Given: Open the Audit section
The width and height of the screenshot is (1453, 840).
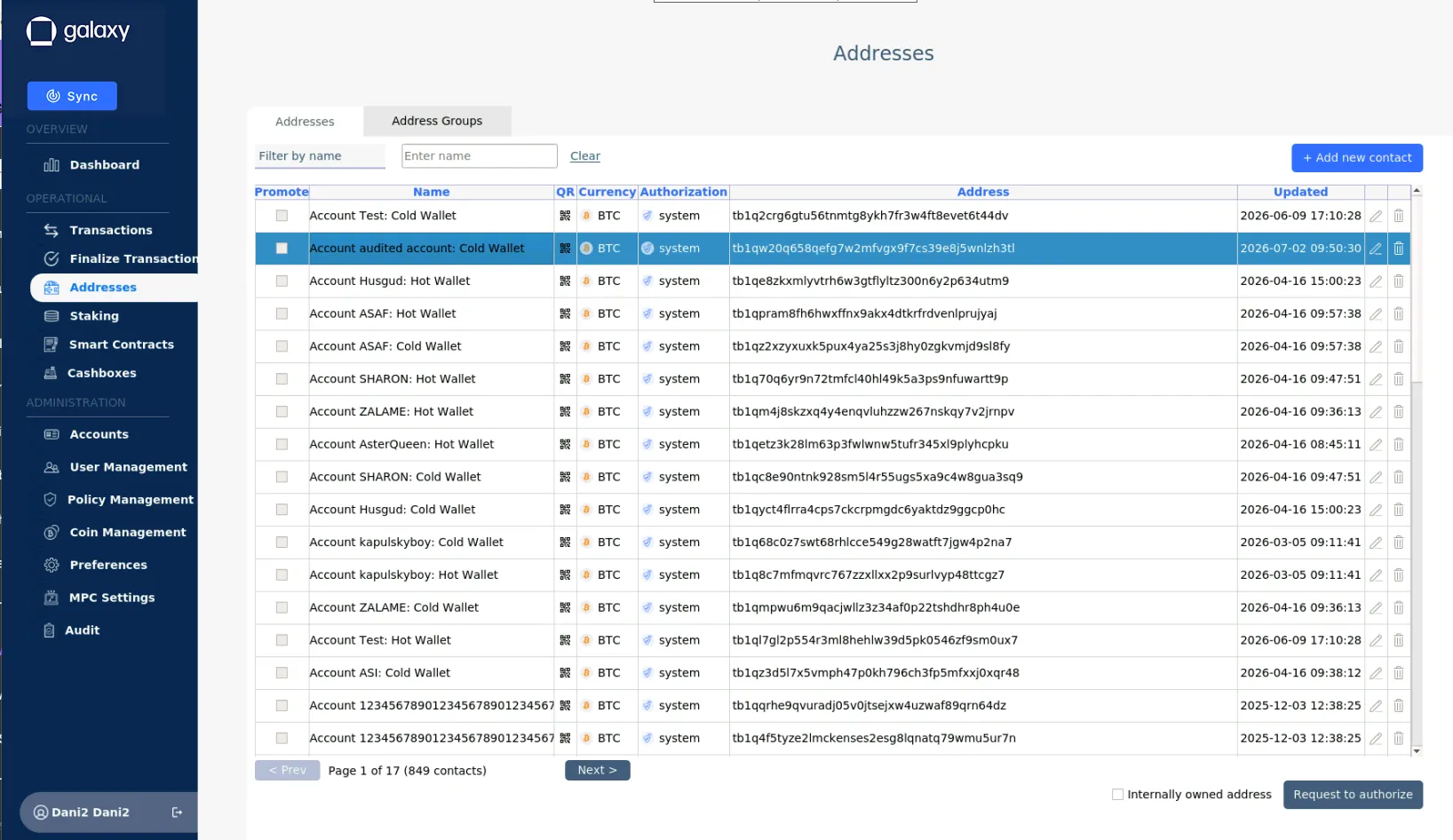Looking at the screenshot, I should [x=82, y=630].
